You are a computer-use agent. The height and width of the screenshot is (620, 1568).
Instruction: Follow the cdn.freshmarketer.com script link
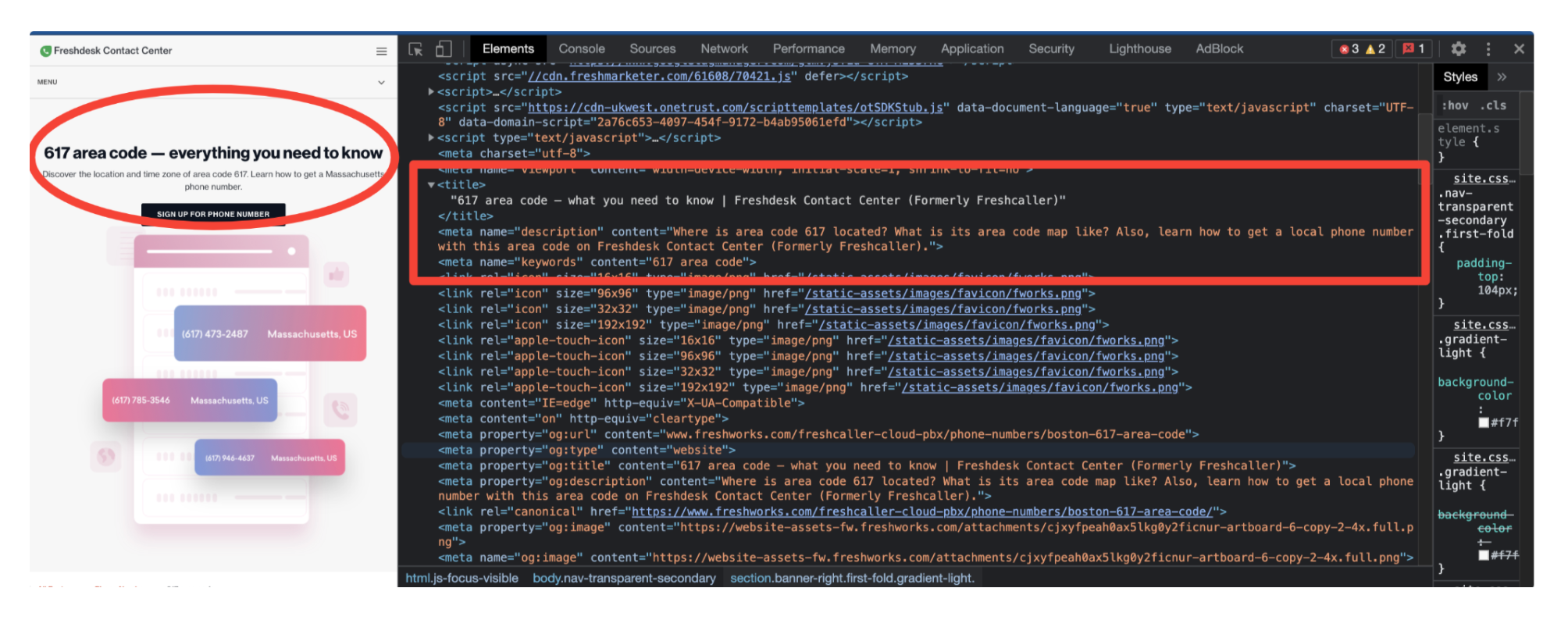[660, 77]
